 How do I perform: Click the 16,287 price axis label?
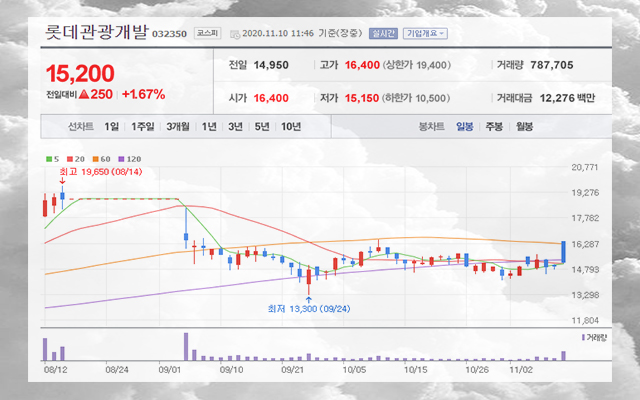pos(585,244)
